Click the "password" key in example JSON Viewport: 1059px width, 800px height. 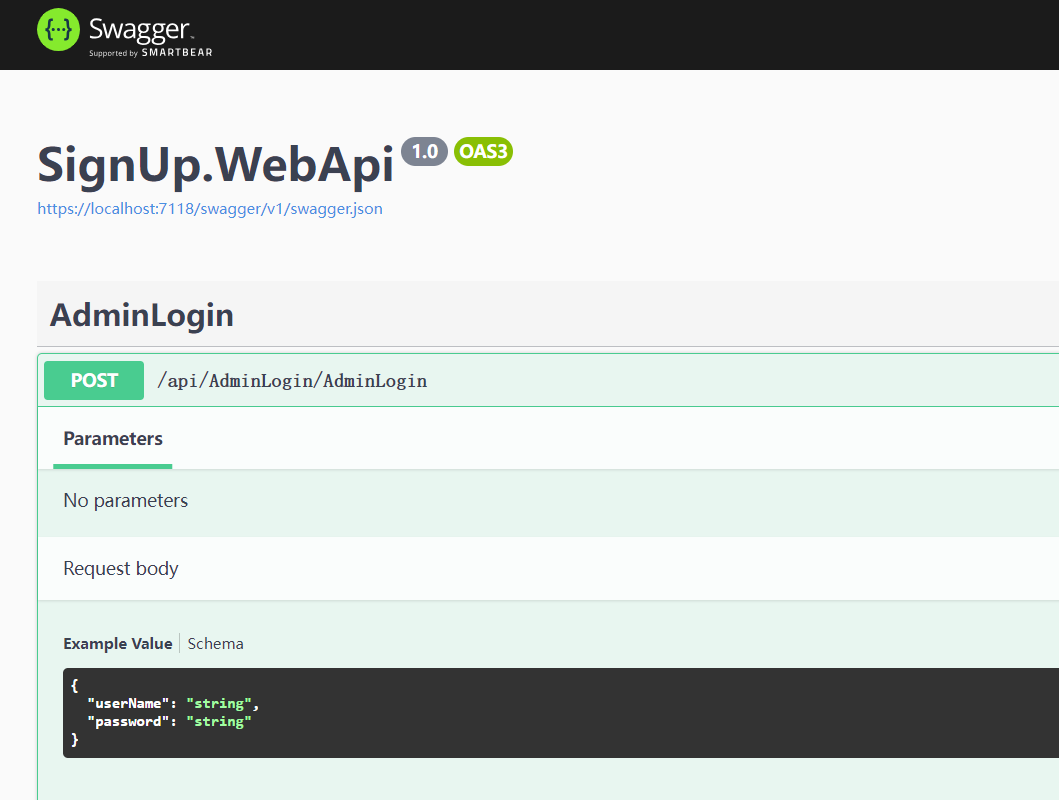click(x=127, y=721)
